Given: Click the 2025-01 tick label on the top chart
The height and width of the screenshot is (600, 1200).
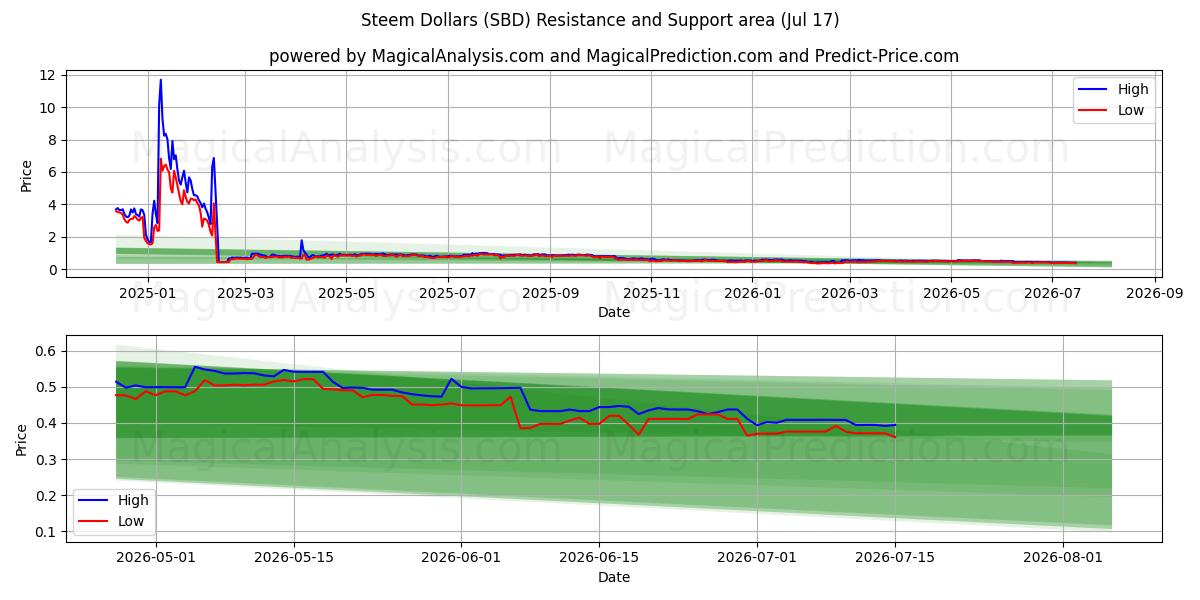Looking at the screenshot, I should (x=147, y=293).
